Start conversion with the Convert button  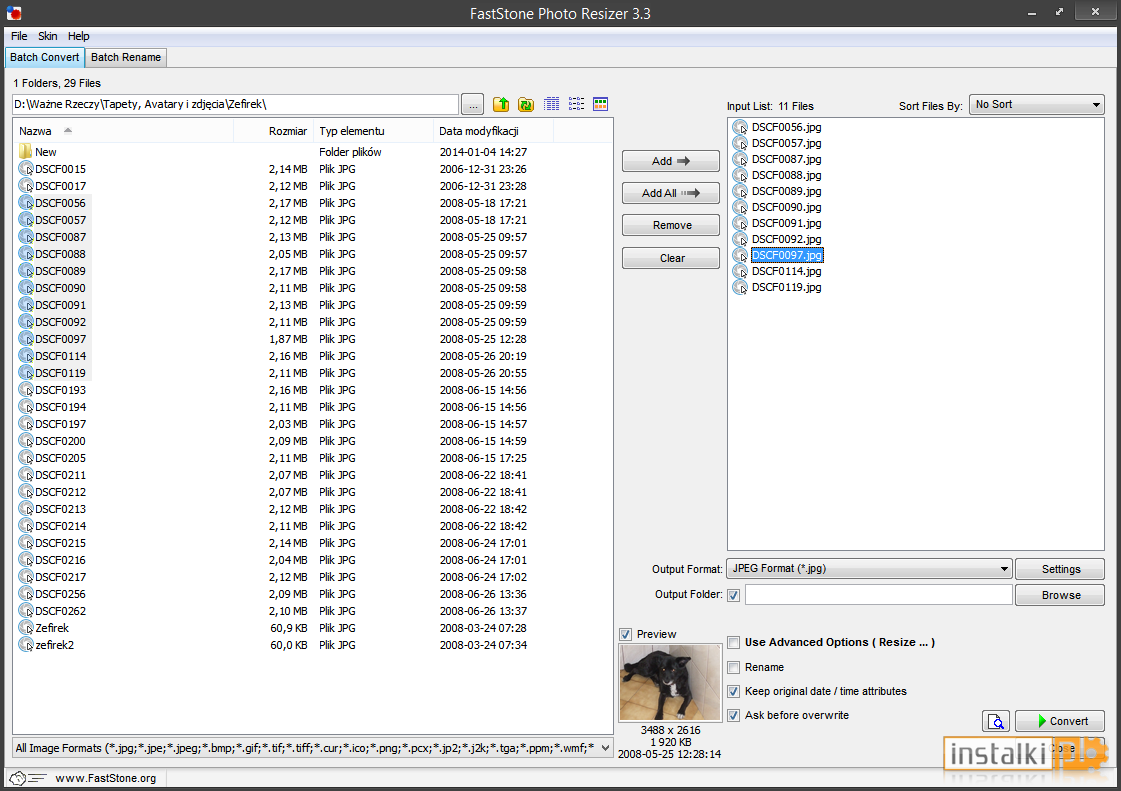1060,721
